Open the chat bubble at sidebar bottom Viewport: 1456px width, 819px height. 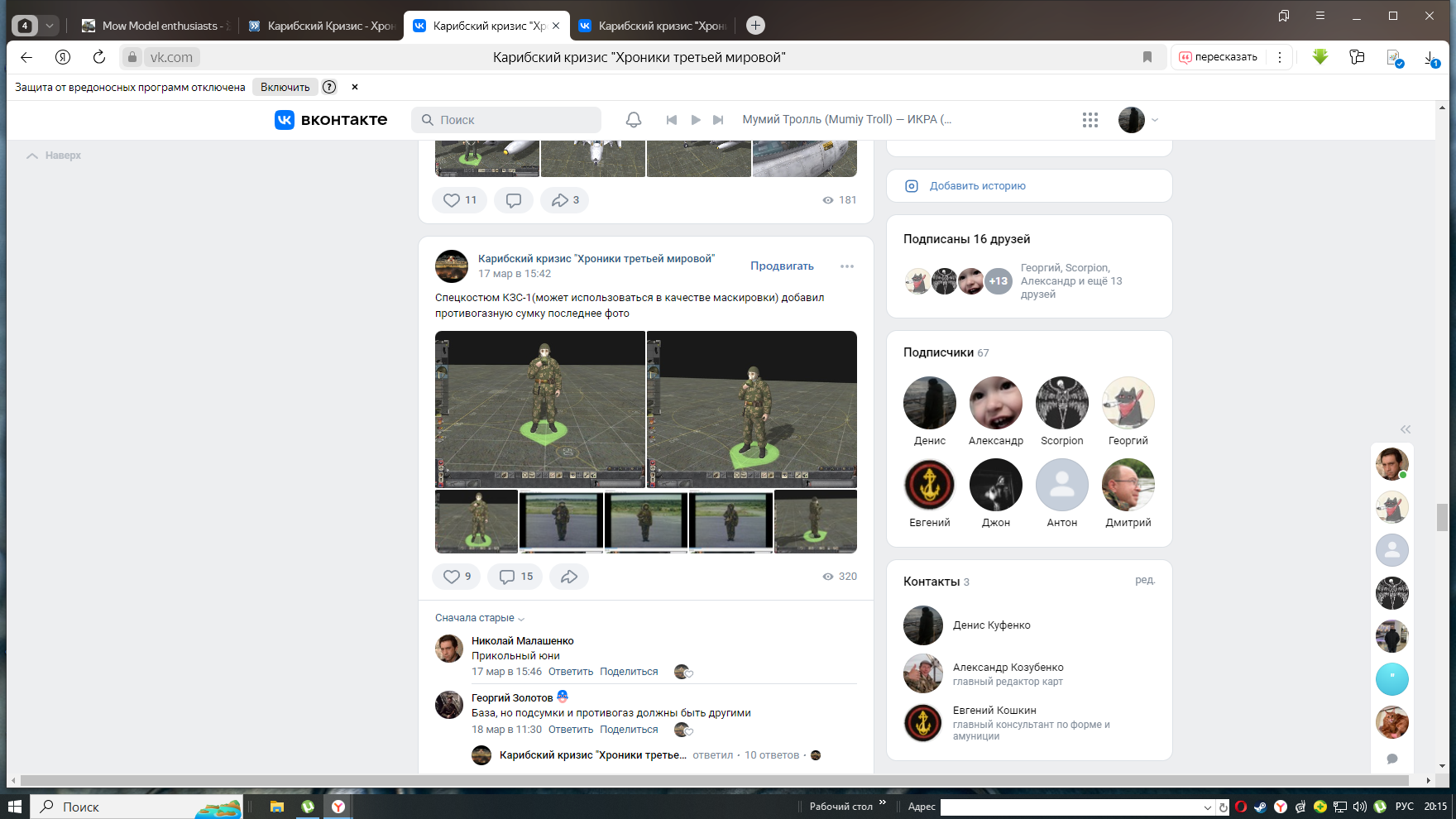pyautogui.click(x=1392, y=759)
